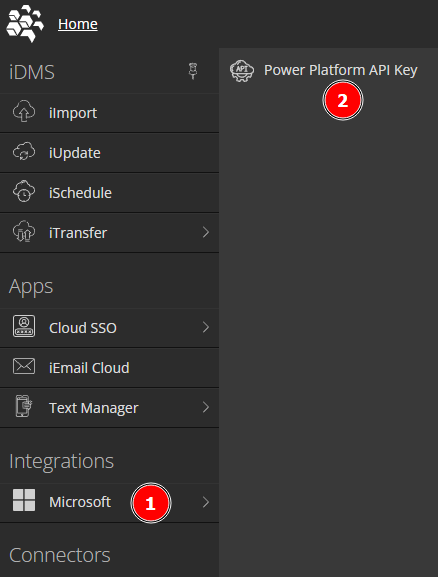Click the Microsoft windows logo icon
438x577 pixels.
click(x=24, y=500)
